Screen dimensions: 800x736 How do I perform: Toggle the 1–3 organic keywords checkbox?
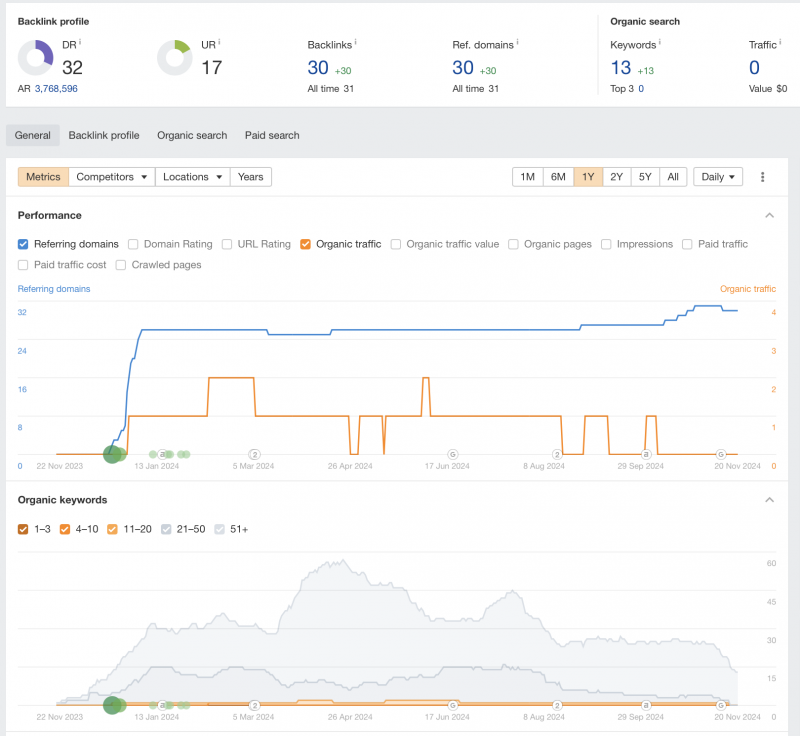coord(23,529)
